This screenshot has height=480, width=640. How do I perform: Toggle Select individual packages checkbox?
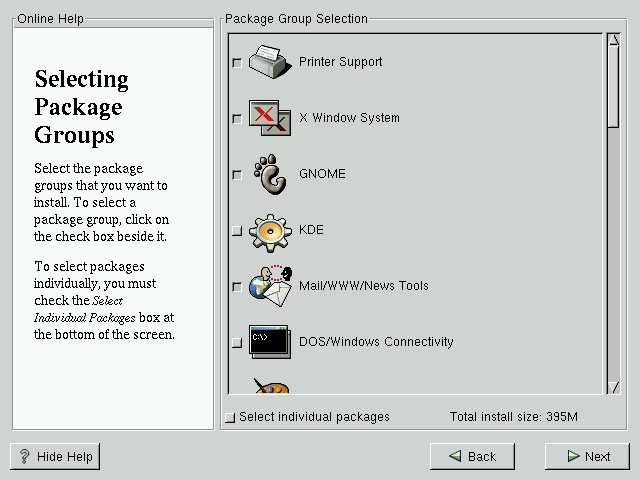(230, 418)
